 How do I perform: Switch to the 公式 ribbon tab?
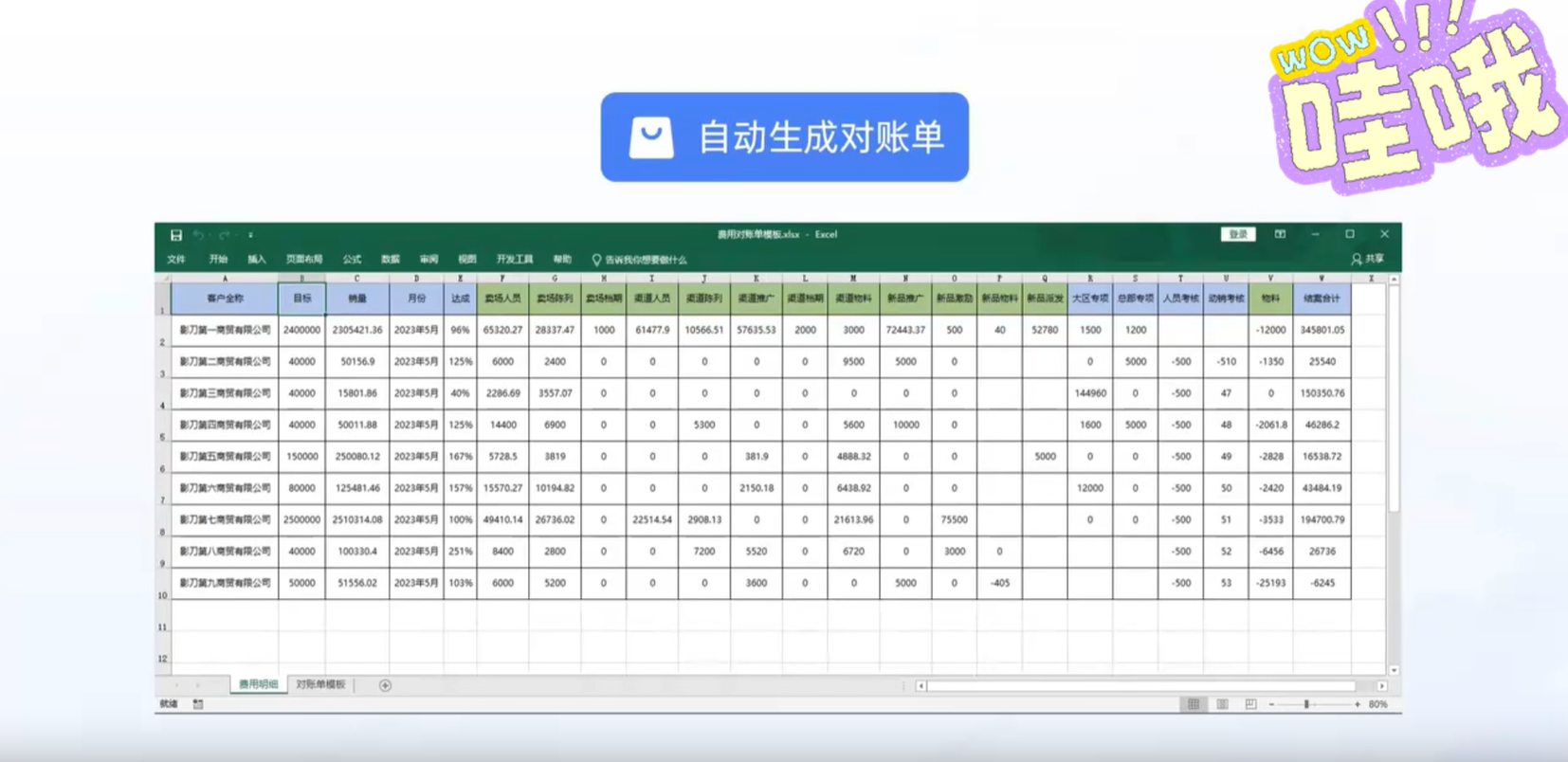click(352, 259)
